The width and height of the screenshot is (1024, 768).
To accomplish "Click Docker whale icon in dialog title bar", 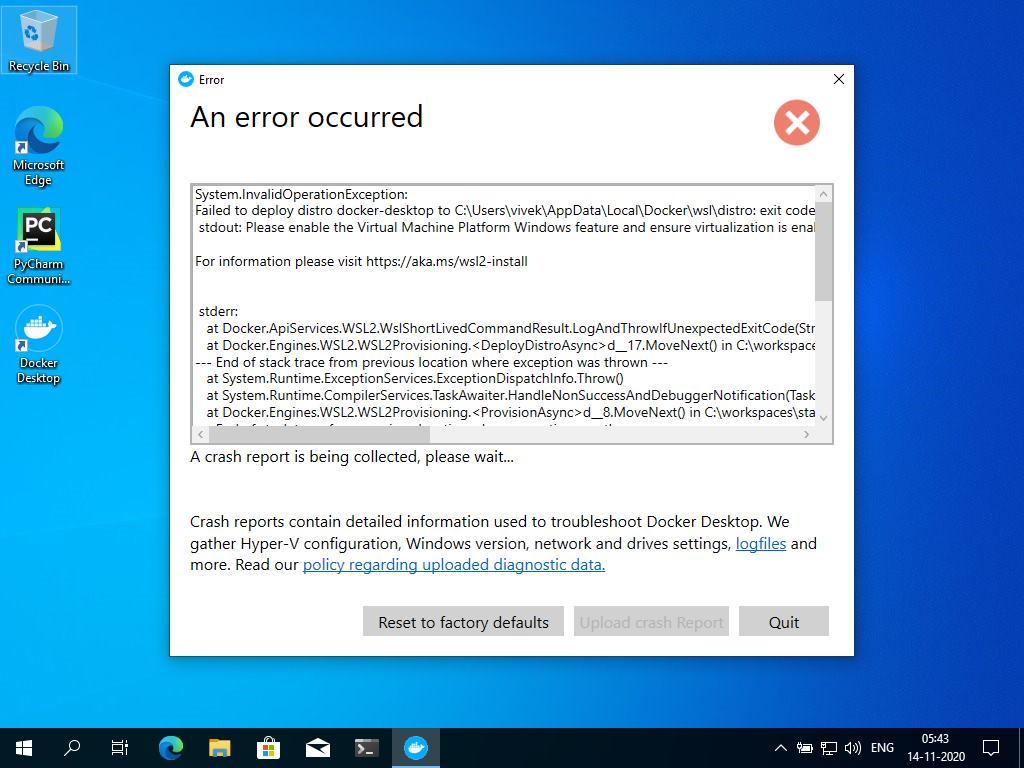I will pyautogui.click(x=186, y=79).
